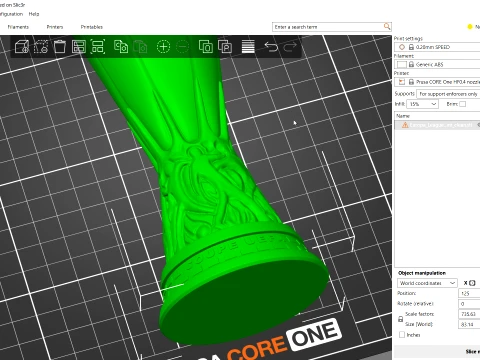This screenshot has height=360, width=480.
Task: Select the object row in Name list
Action: (x=437, y=125)
